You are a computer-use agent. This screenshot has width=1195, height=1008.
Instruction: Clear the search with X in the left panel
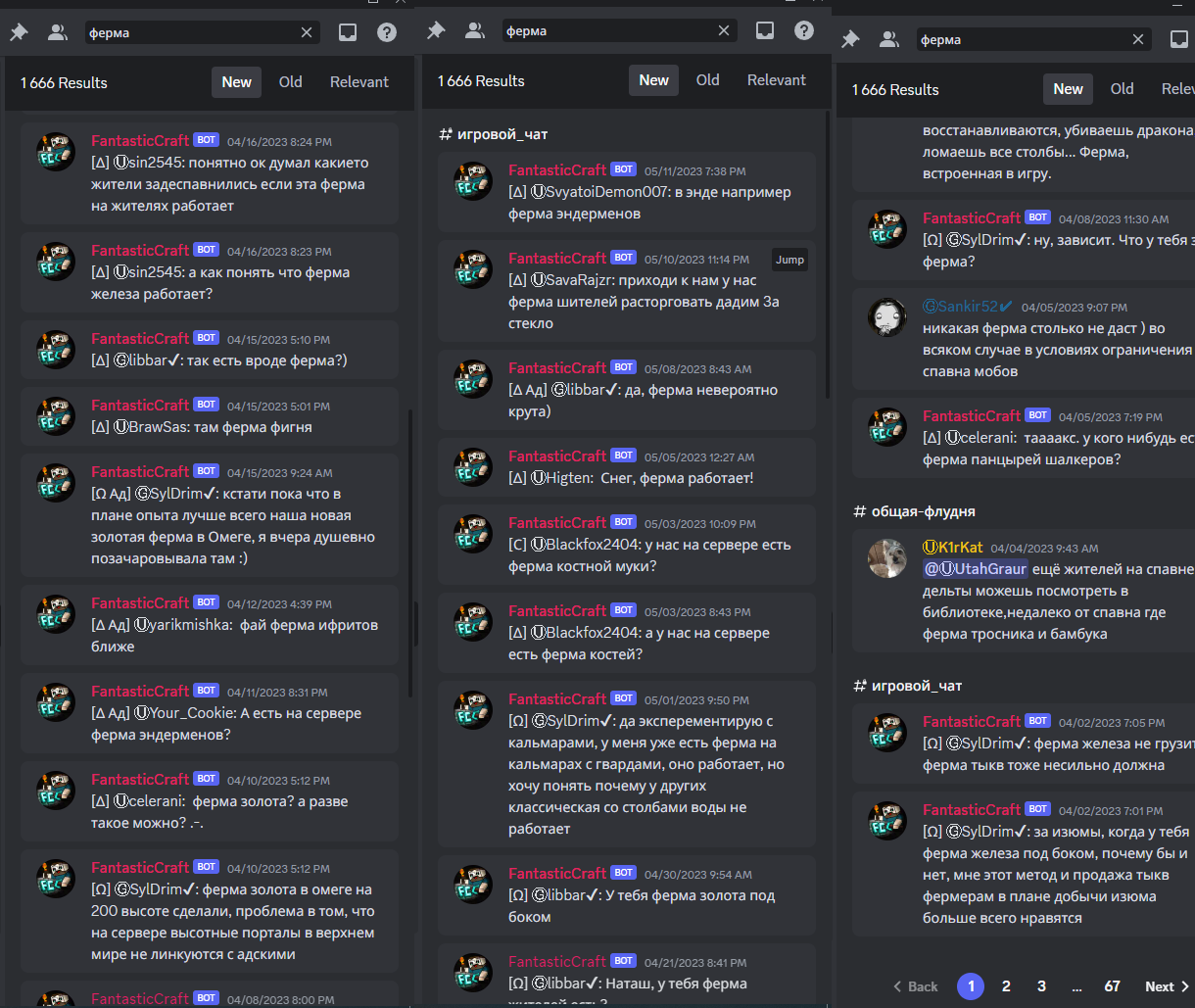(307, 32)
